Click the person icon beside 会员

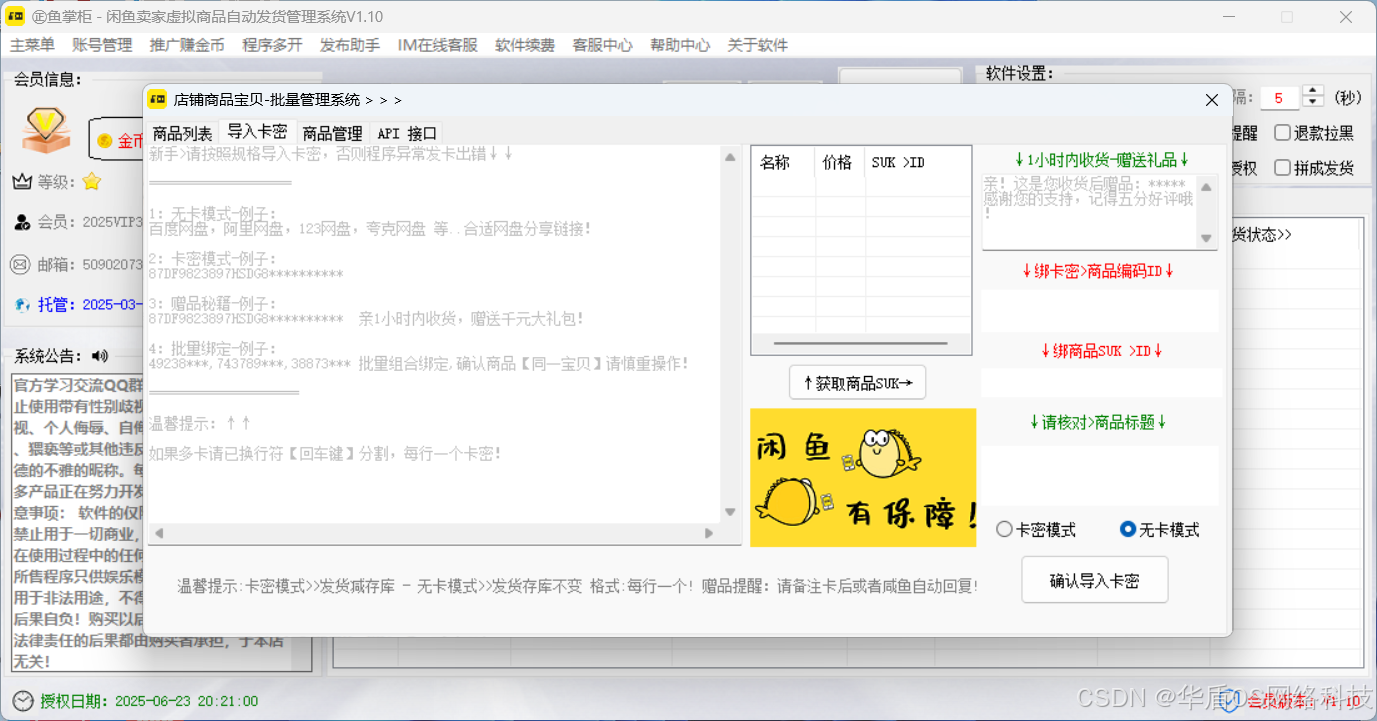point(22,222)
